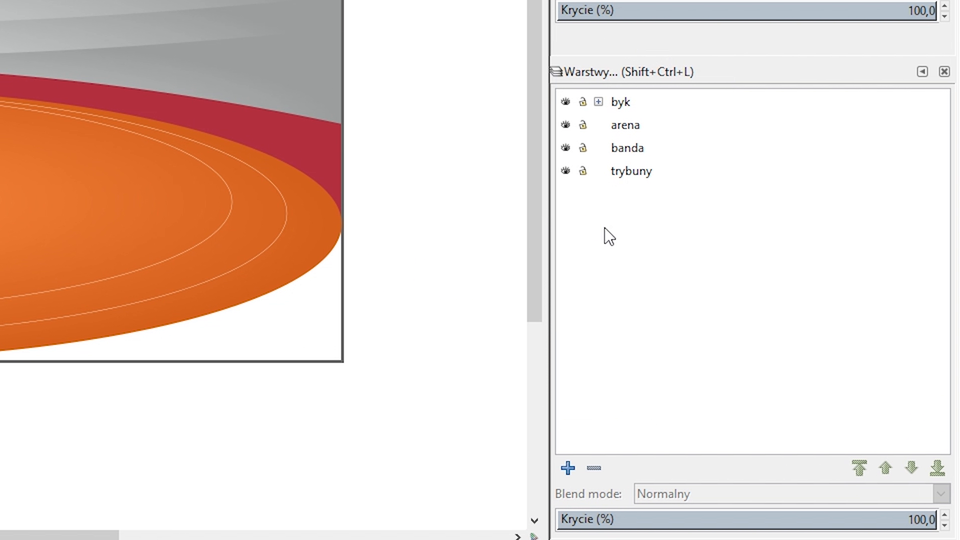Toggle visibility of arena layer
The width and height of the screenshot is (960, 540).
565,125
